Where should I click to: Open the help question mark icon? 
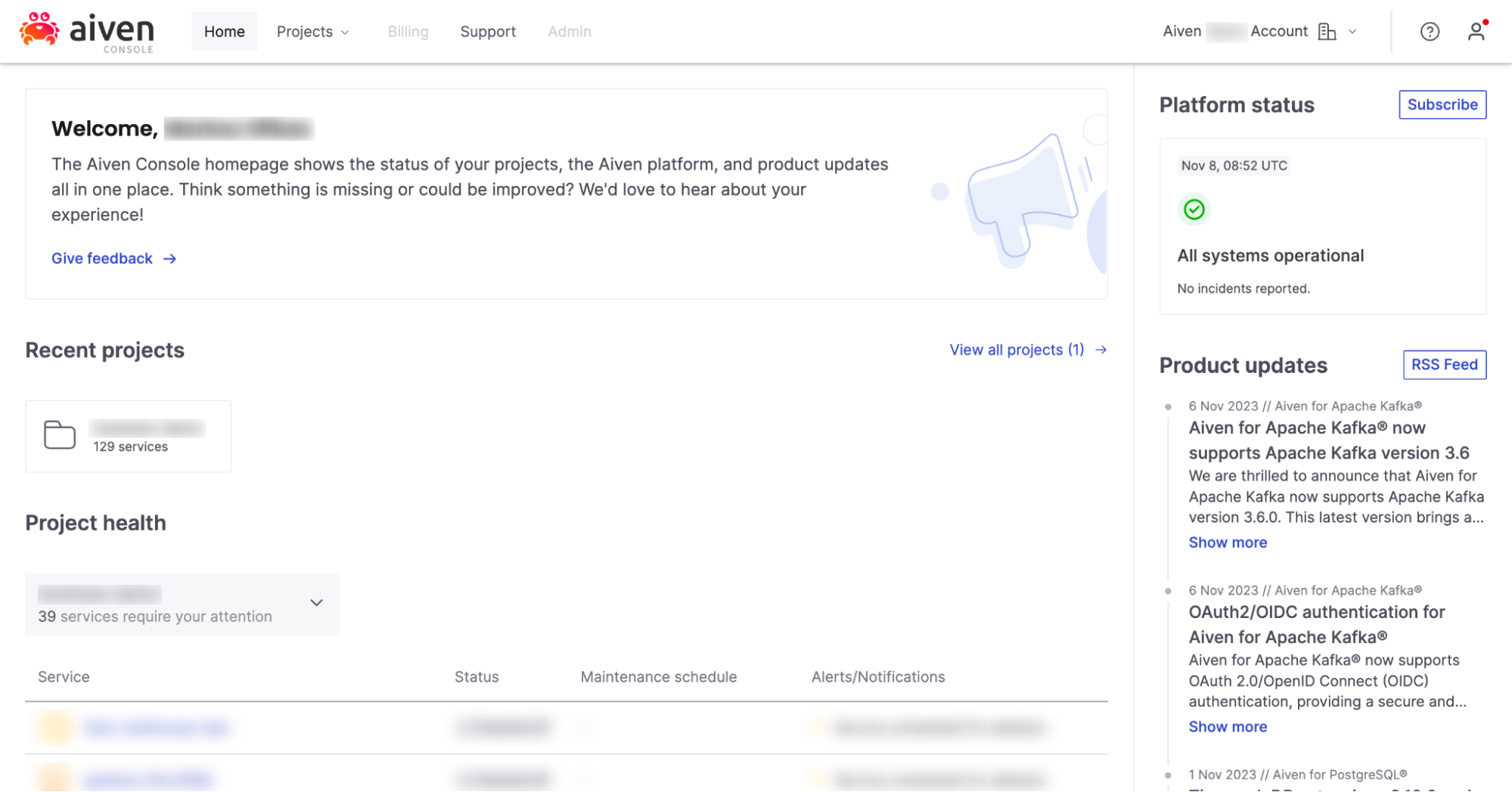point(1430,32)
